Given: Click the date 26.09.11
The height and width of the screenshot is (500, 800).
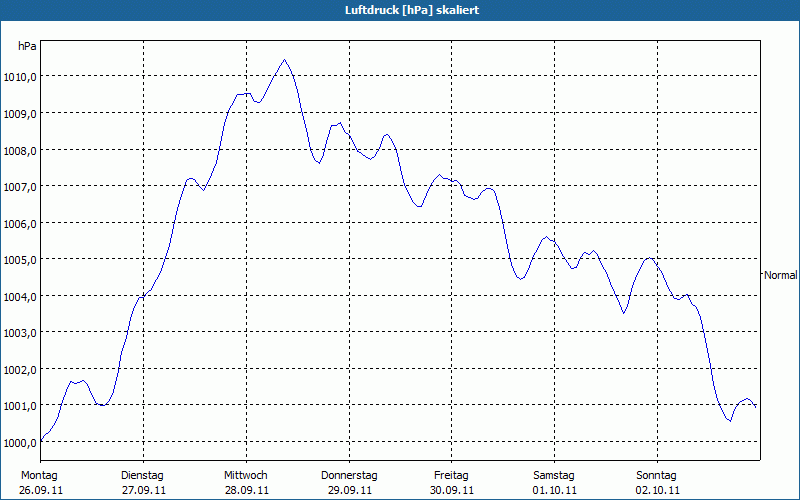Looking at the screenshot, I should click(41, 490).
